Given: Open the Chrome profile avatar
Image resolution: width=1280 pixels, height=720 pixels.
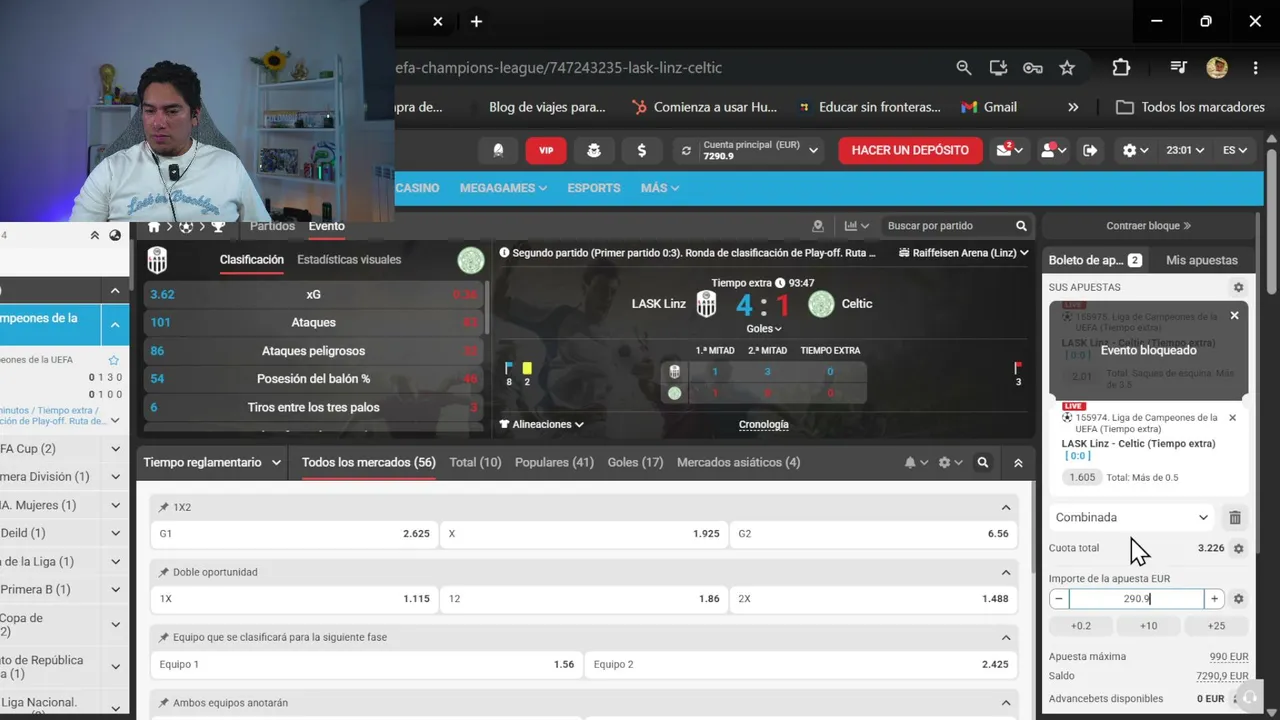Looking at the screenshot, I should (x=1217, y=68).
